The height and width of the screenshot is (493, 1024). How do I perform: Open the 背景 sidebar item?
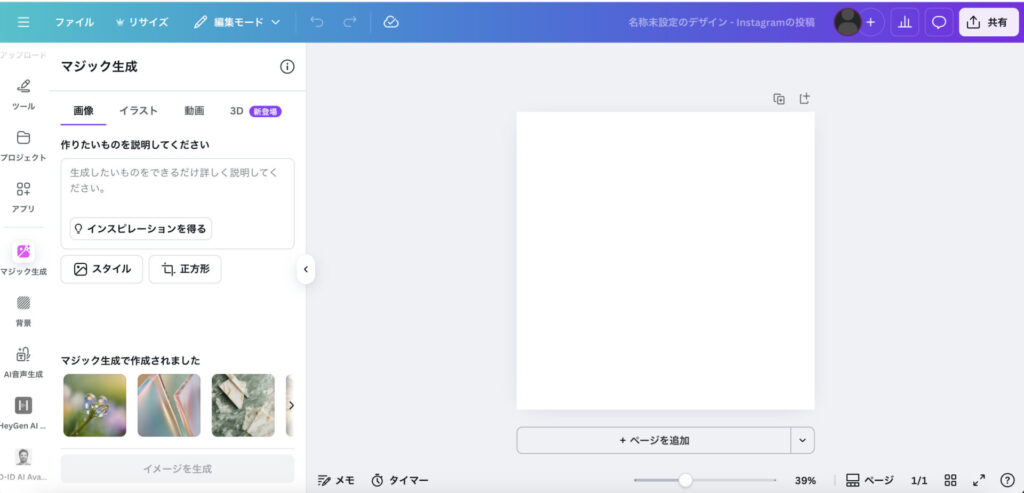24,311
